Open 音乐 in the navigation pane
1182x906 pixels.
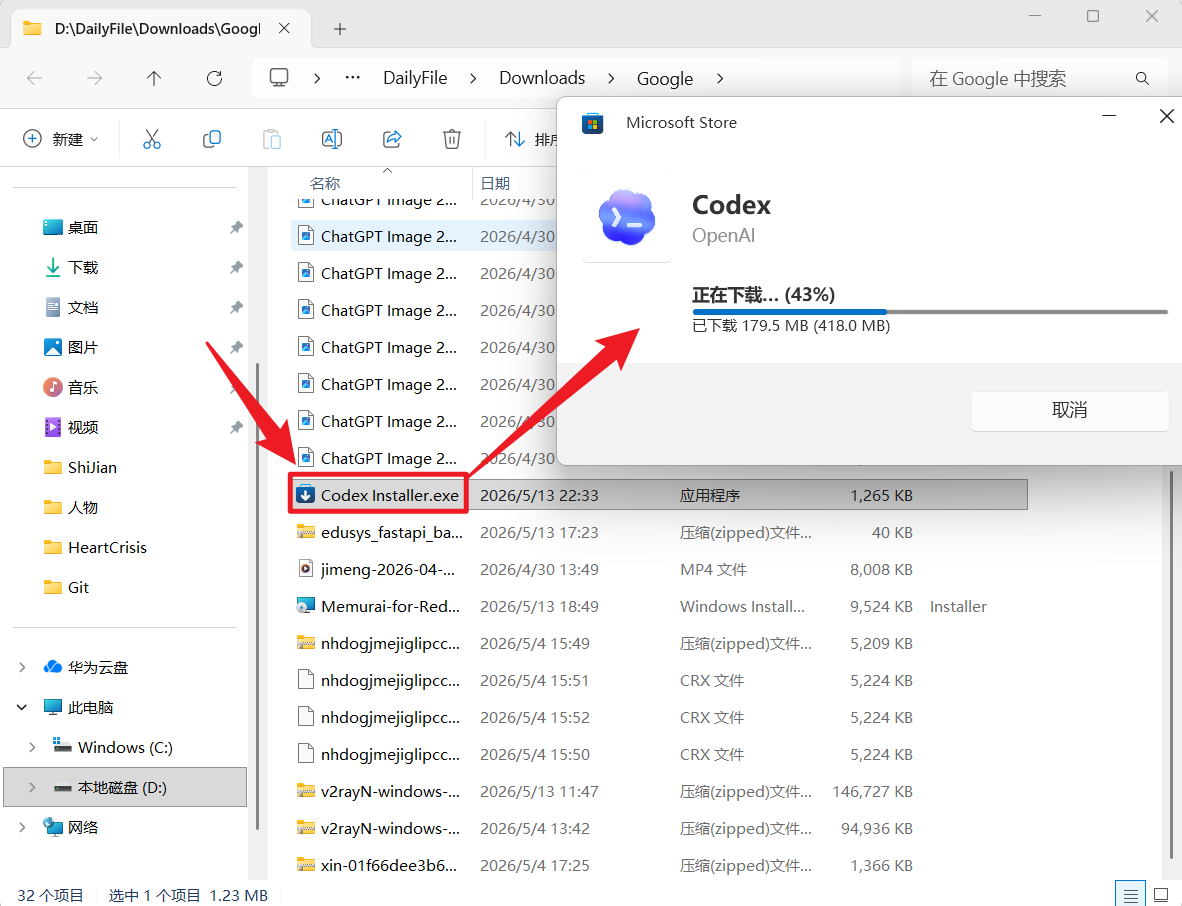point(82,387)
